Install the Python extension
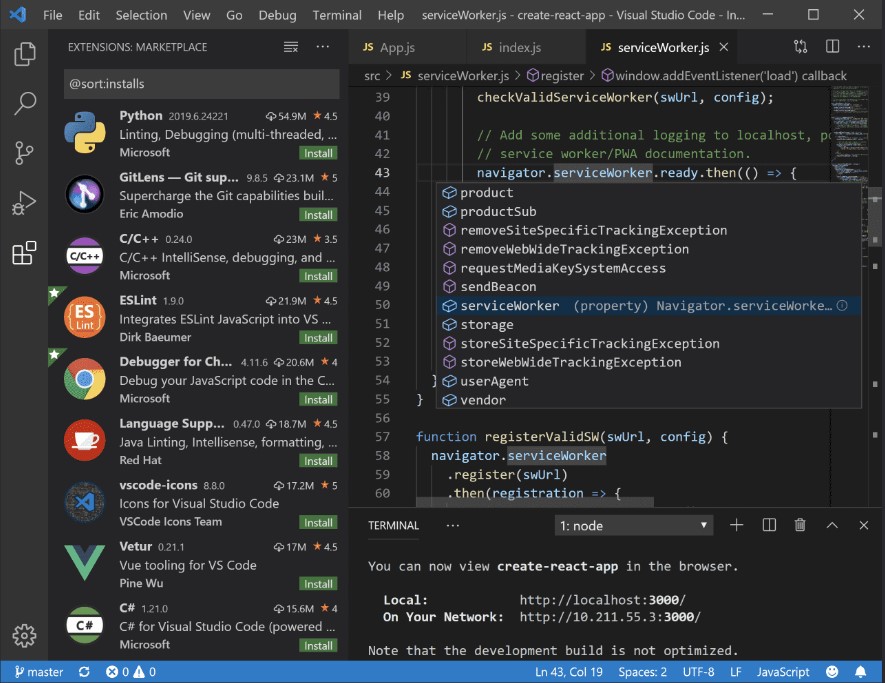Screen dimensions: 885x683 [317, 152]
